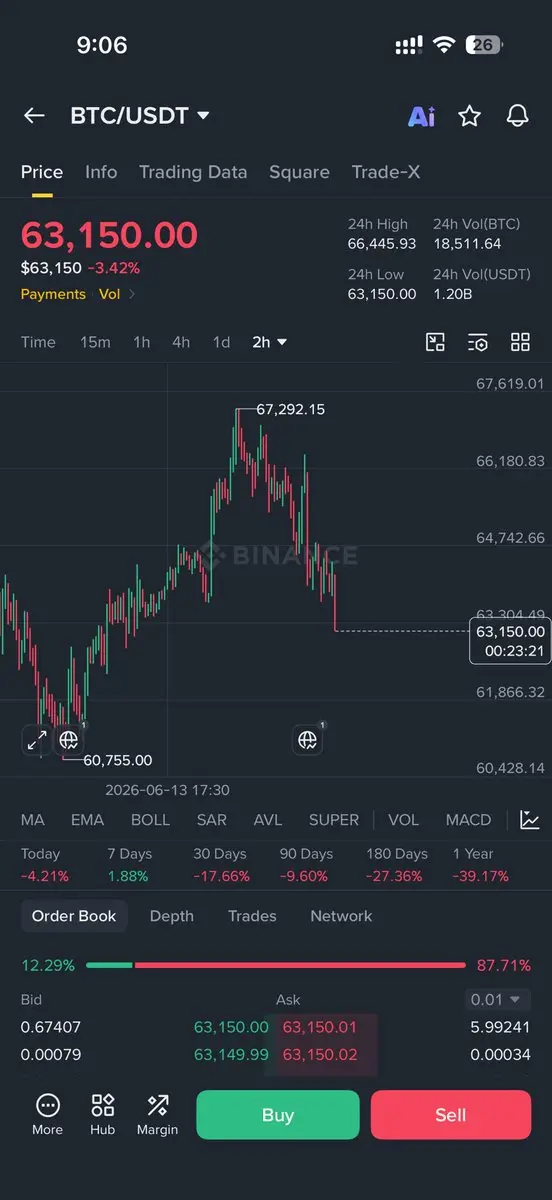The height and width of the screenshot is (1200, 552).
Task: Tap the ask price 63,150.02
Action: [x=320, y=1054]
